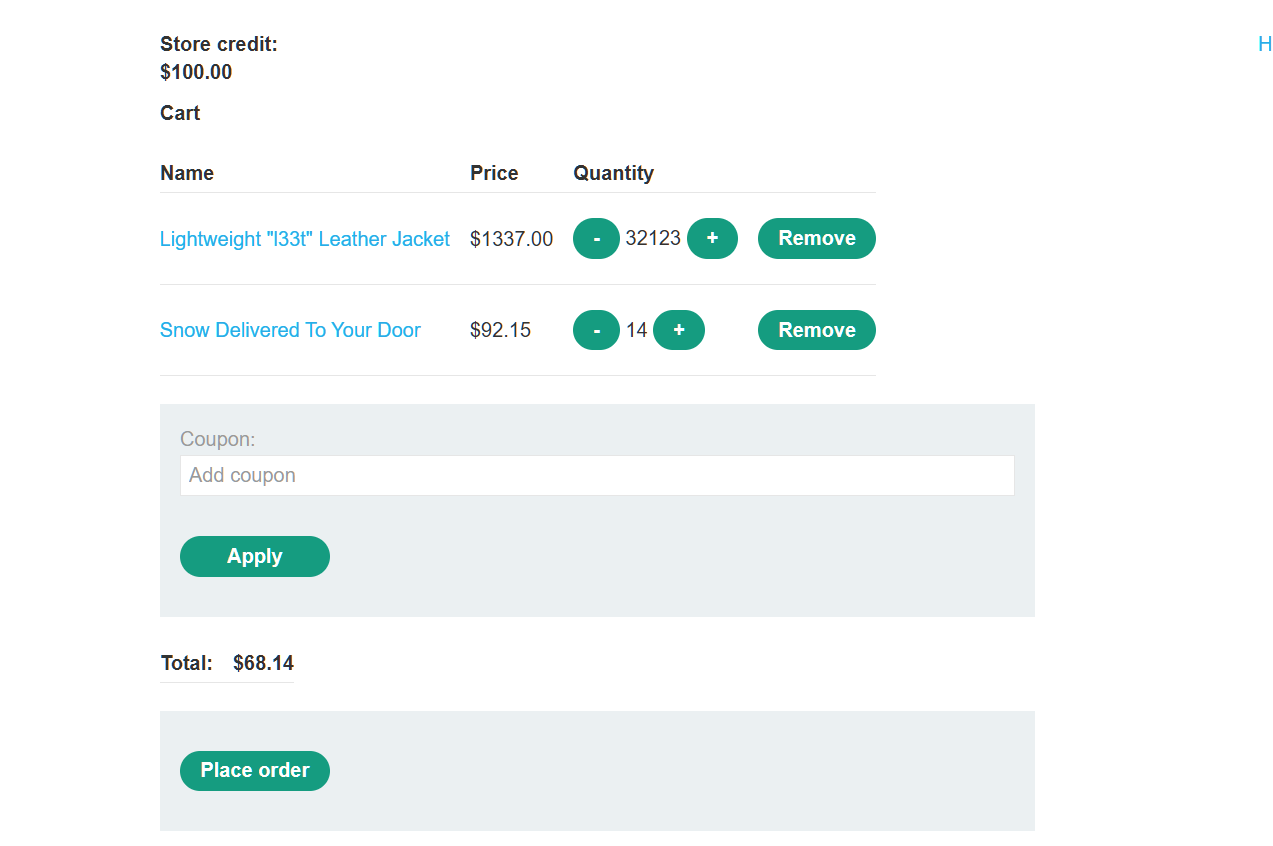Viewport: 1273px width, 846px height.
Task: Click the snow item quantity 14
Action: click(x=637, y=330)
